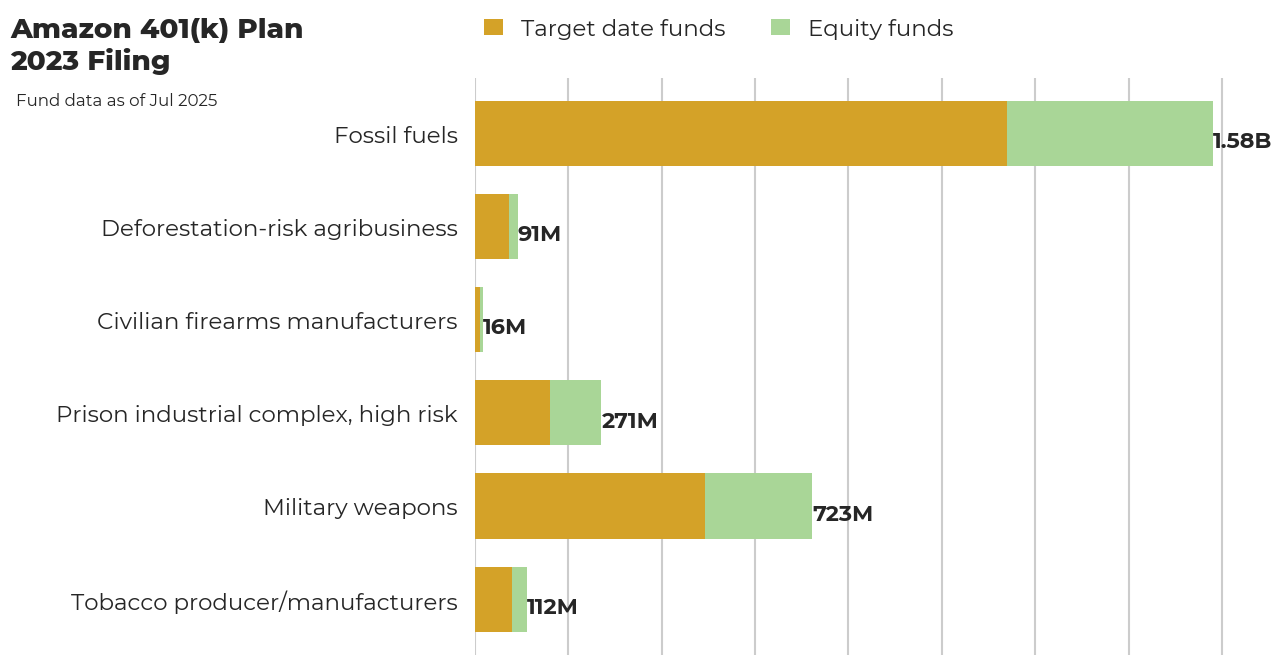Click the Amazon 401(k) Plan 2023 Filing title
1282x665 pixels.
157,45
